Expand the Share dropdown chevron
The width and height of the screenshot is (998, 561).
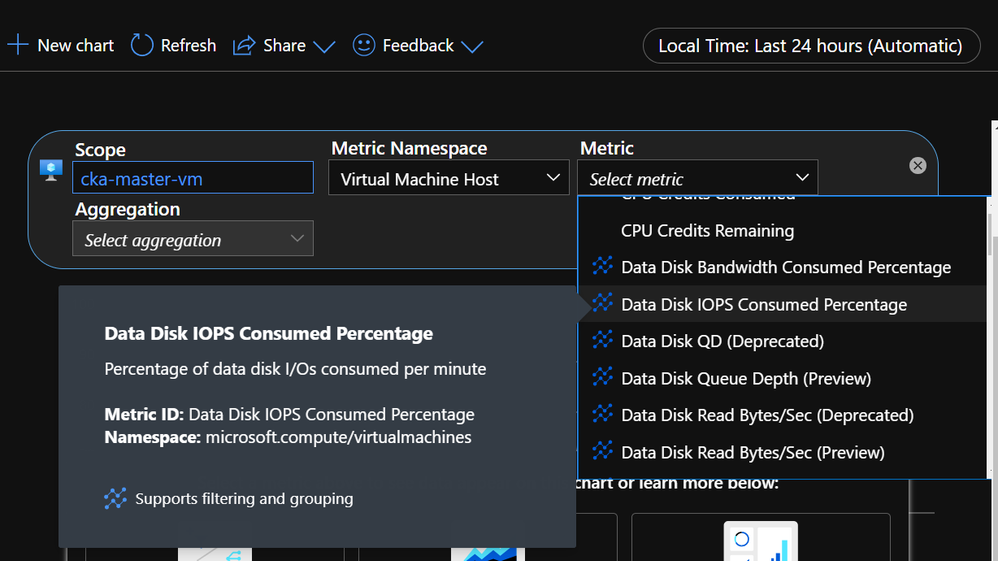324,47
